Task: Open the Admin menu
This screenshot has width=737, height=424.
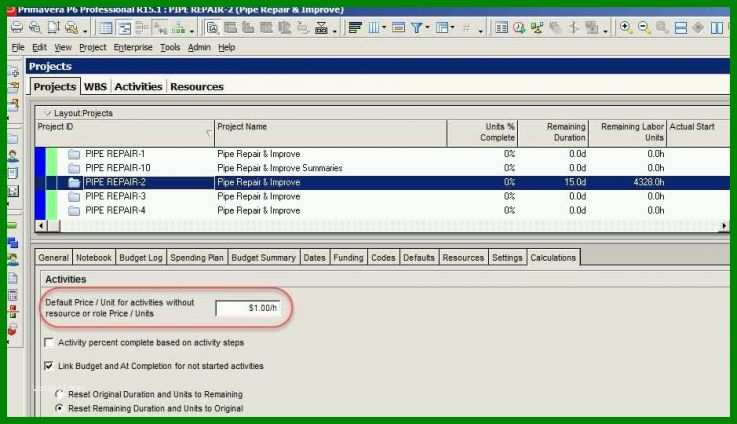Action: [x=199, y=47]
